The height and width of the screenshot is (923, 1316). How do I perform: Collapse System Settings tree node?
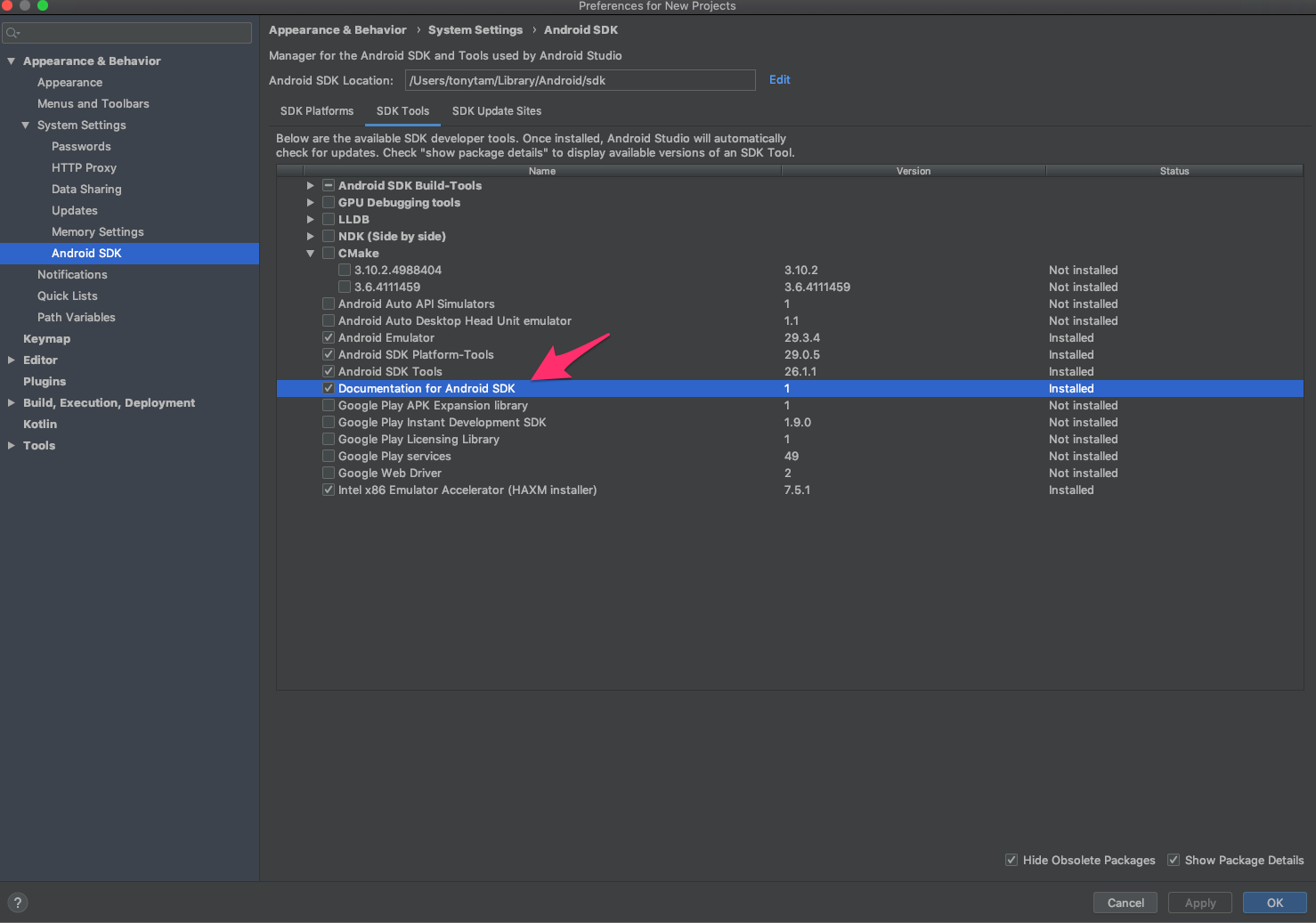(26, 125)
